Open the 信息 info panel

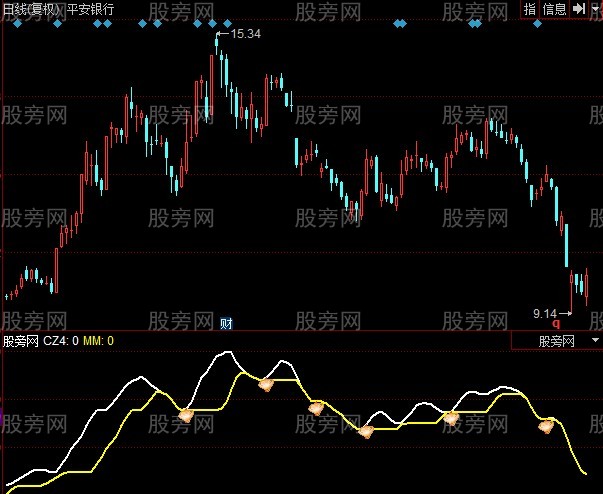pyautogui.click(x=554, y=9)
